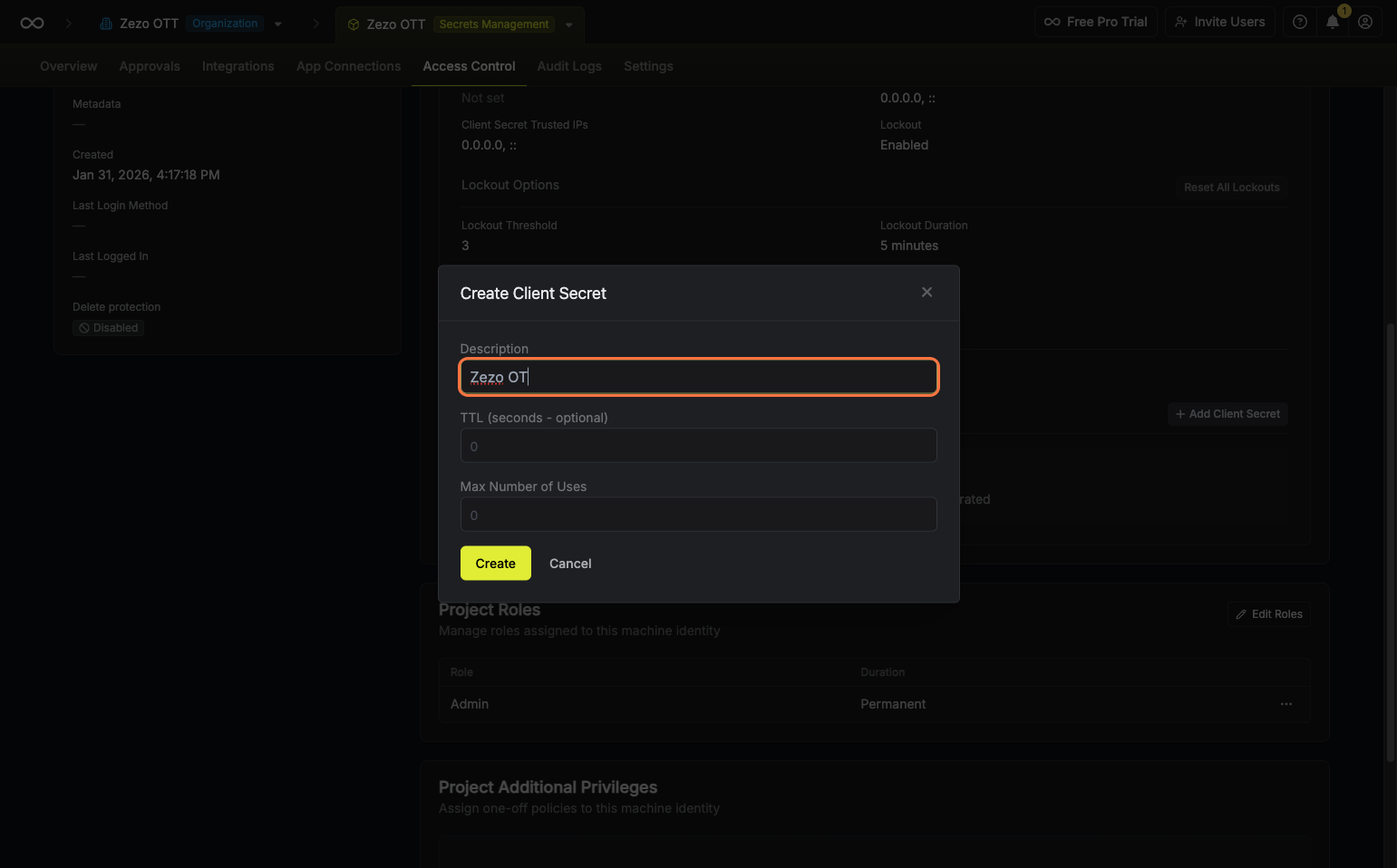
Task: Open the notifications bell
Action: [1333, 22]
